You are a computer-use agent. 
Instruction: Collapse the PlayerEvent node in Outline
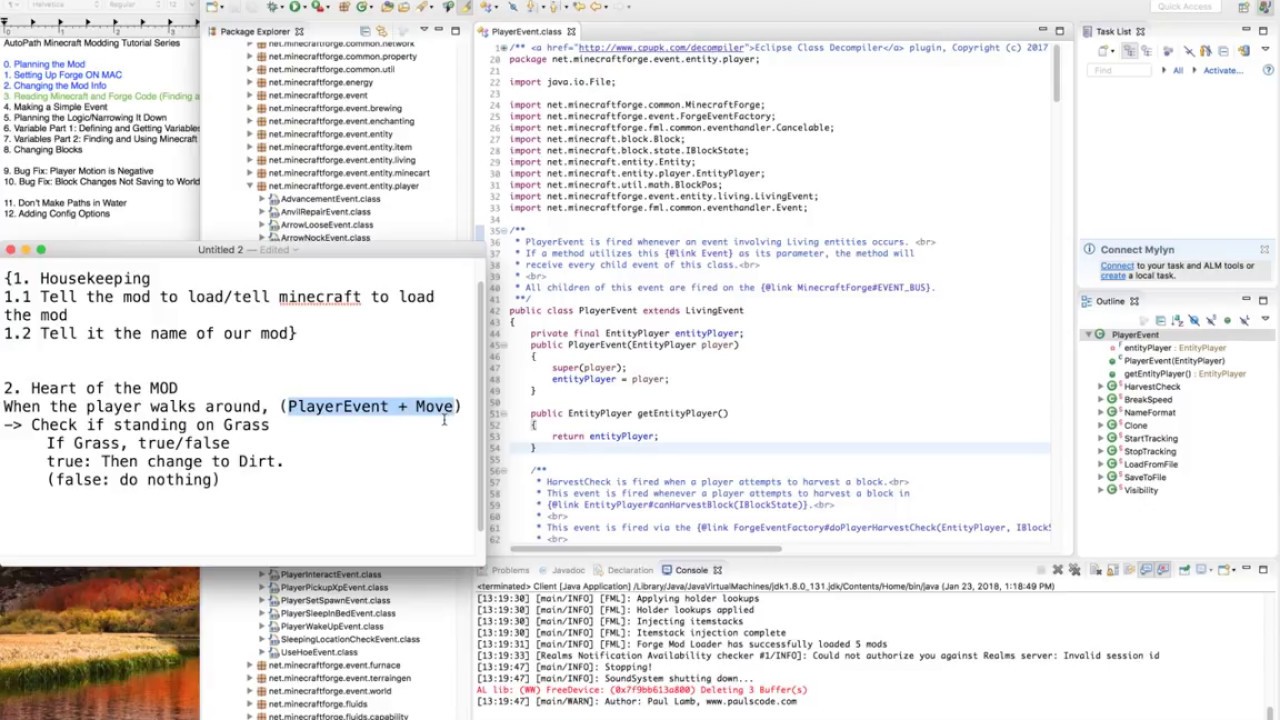pos(1088,335)
